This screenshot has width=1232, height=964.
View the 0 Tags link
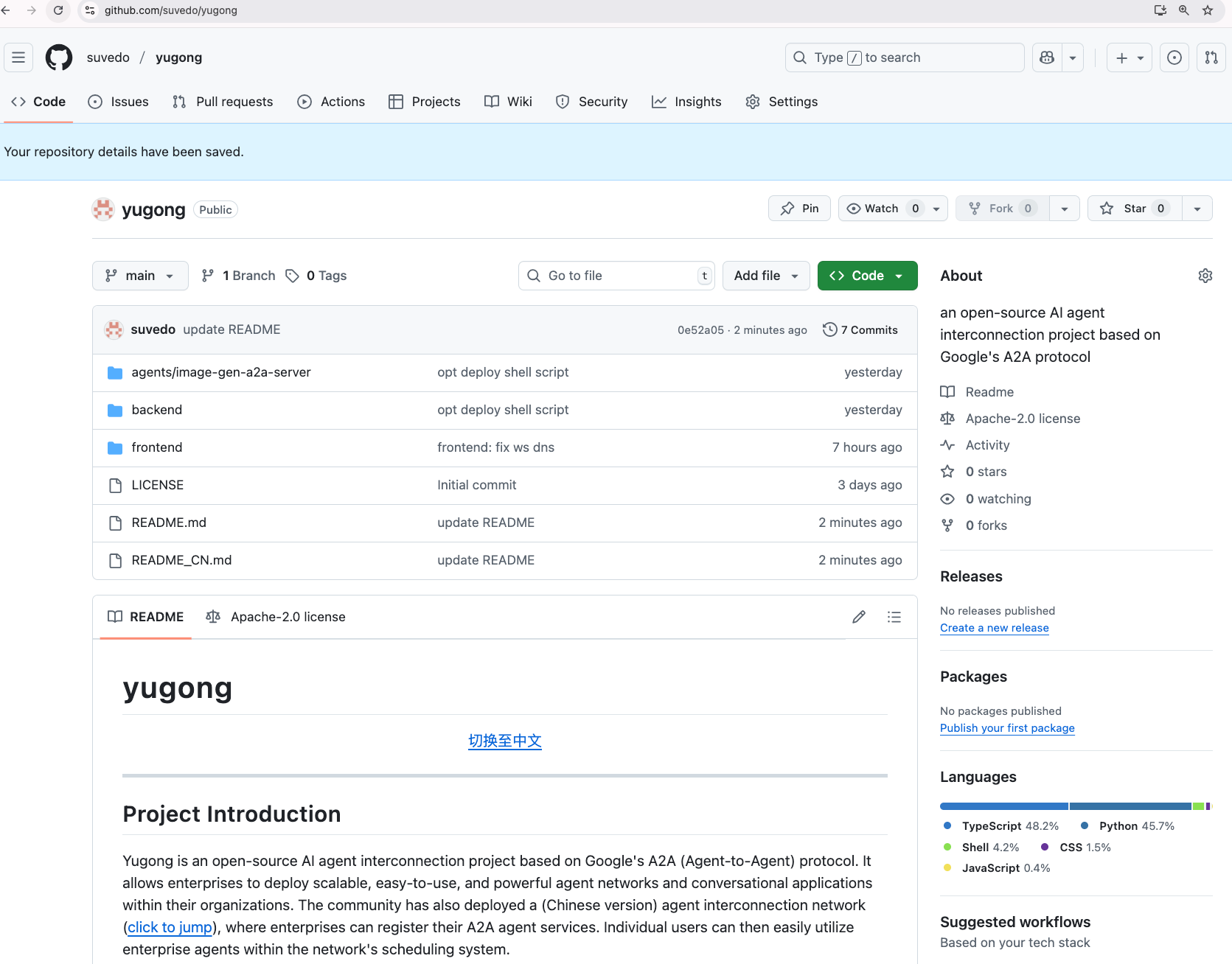317,276
